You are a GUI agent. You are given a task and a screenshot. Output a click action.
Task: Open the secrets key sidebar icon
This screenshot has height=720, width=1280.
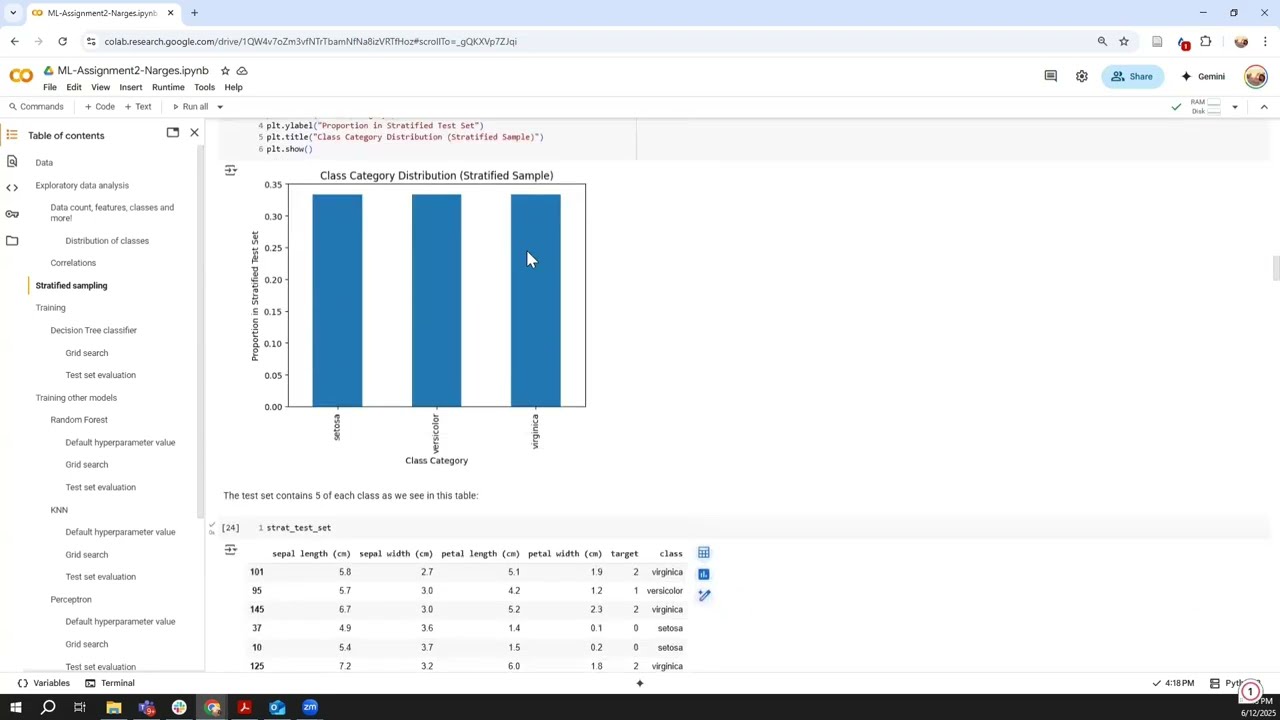tap(12, 214)
